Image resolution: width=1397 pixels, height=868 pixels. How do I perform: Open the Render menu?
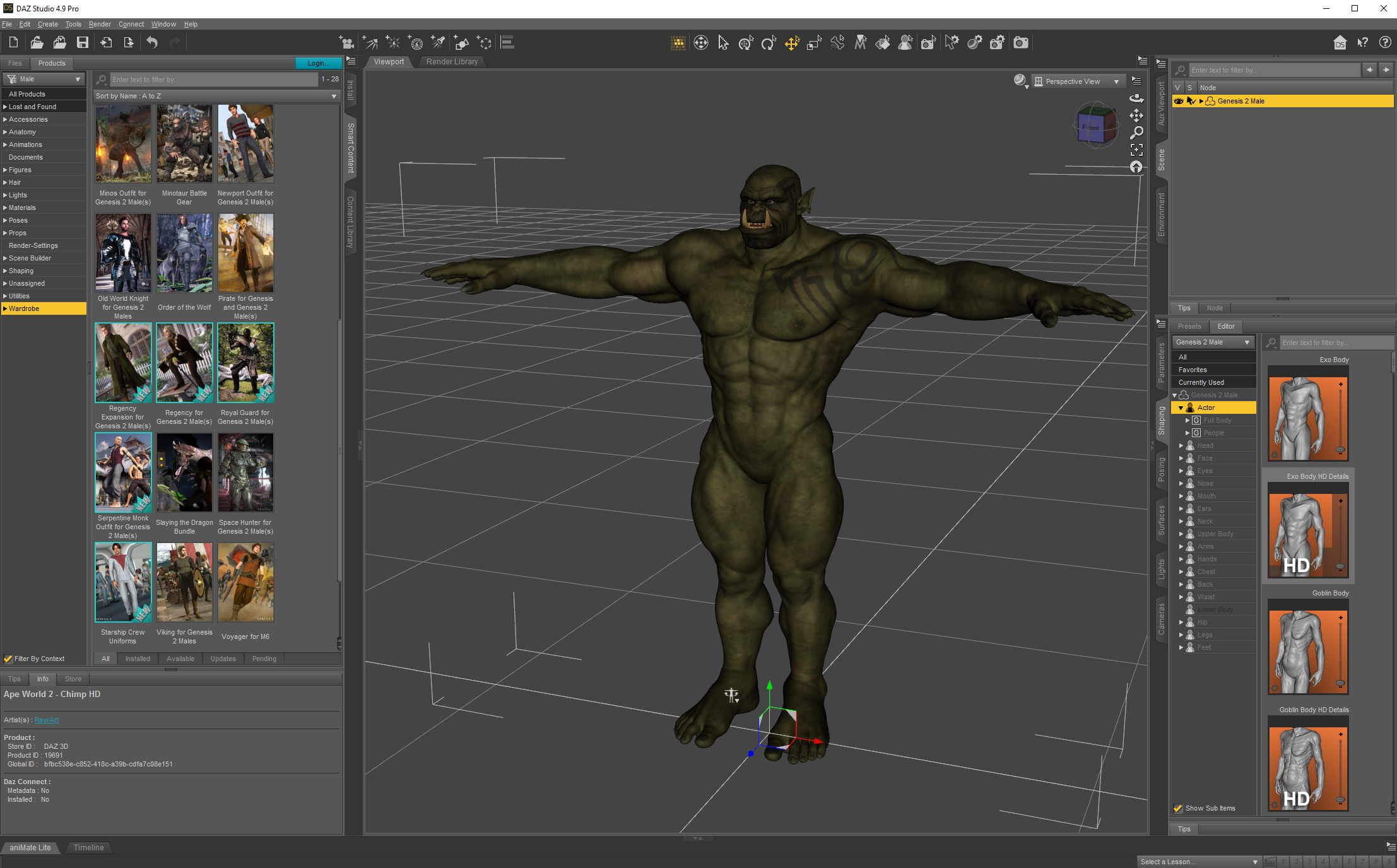pyautogui.click(x=99, y=24)
